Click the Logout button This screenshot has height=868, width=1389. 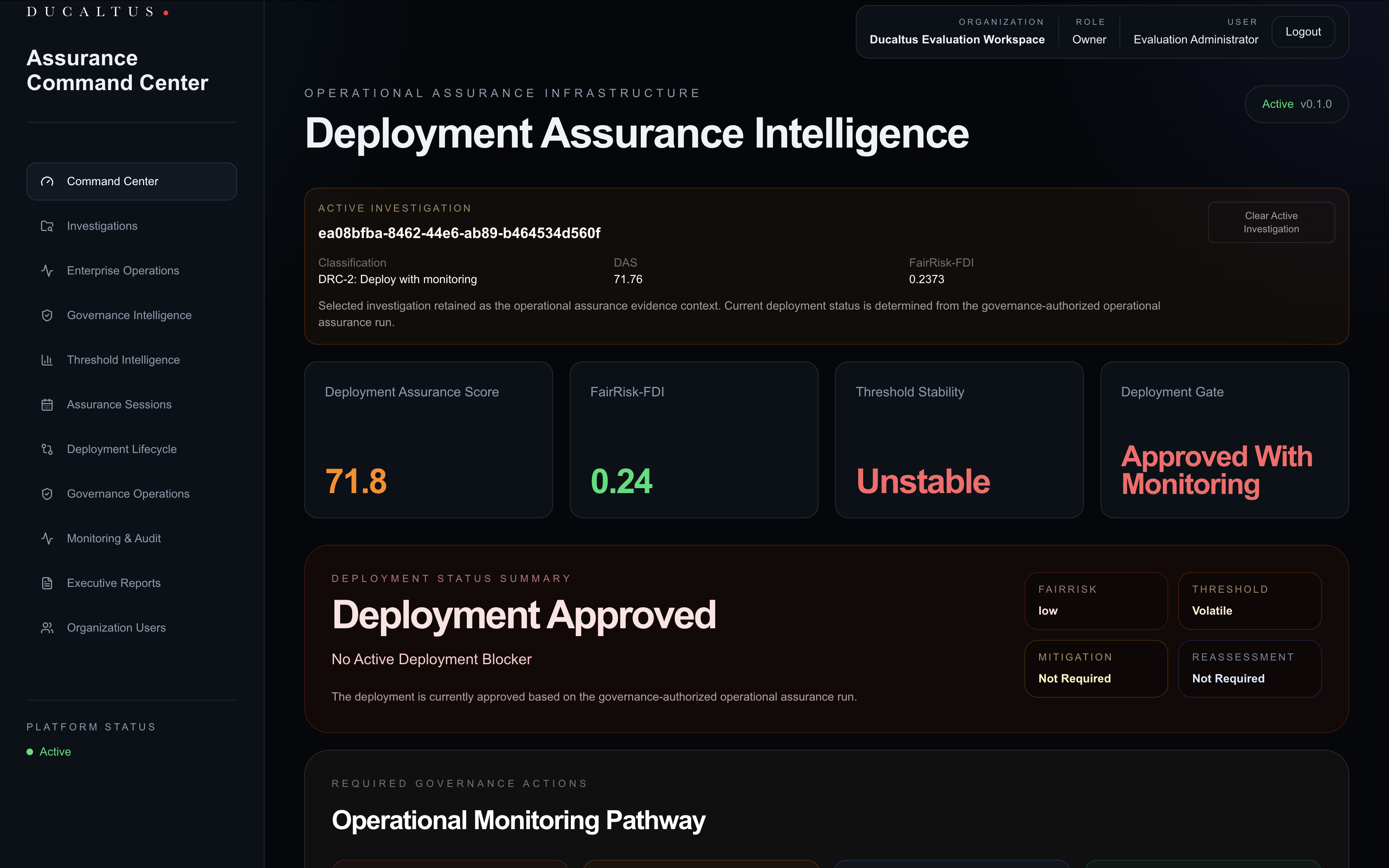pyautogui.click(x=1303, y=32)
